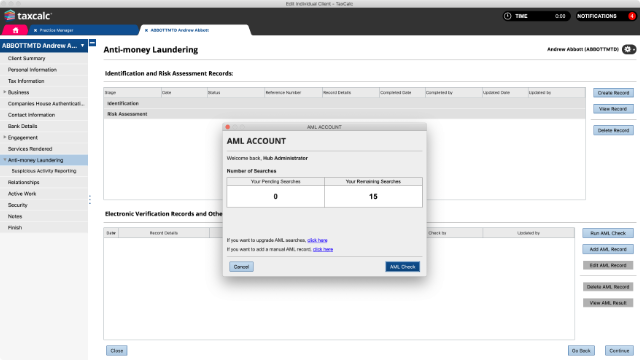Click the AML Check button in dialog
This screenshot has width=640, height=360.
coord(402,267)
